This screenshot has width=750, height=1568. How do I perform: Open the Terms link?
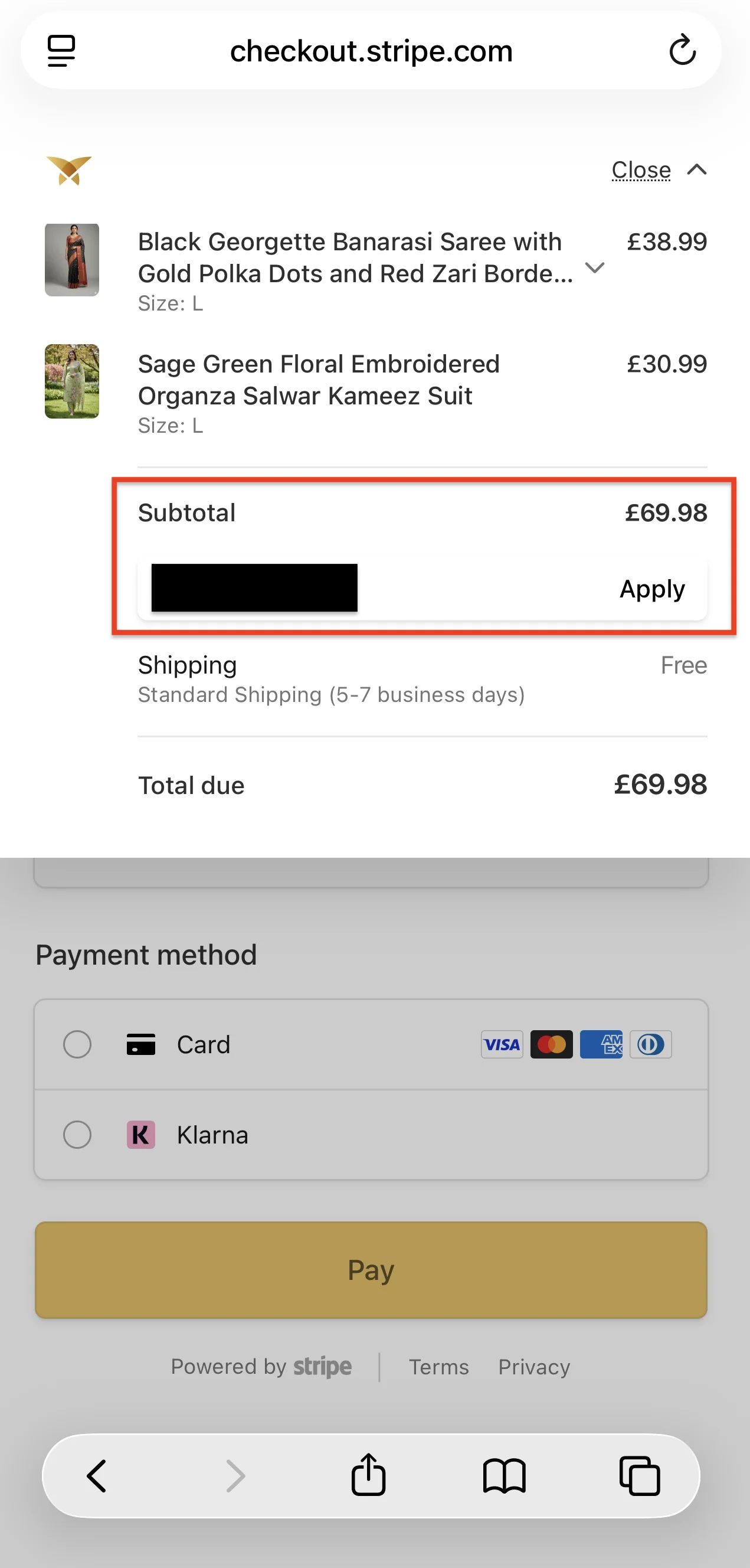(x=438, y=1367)
